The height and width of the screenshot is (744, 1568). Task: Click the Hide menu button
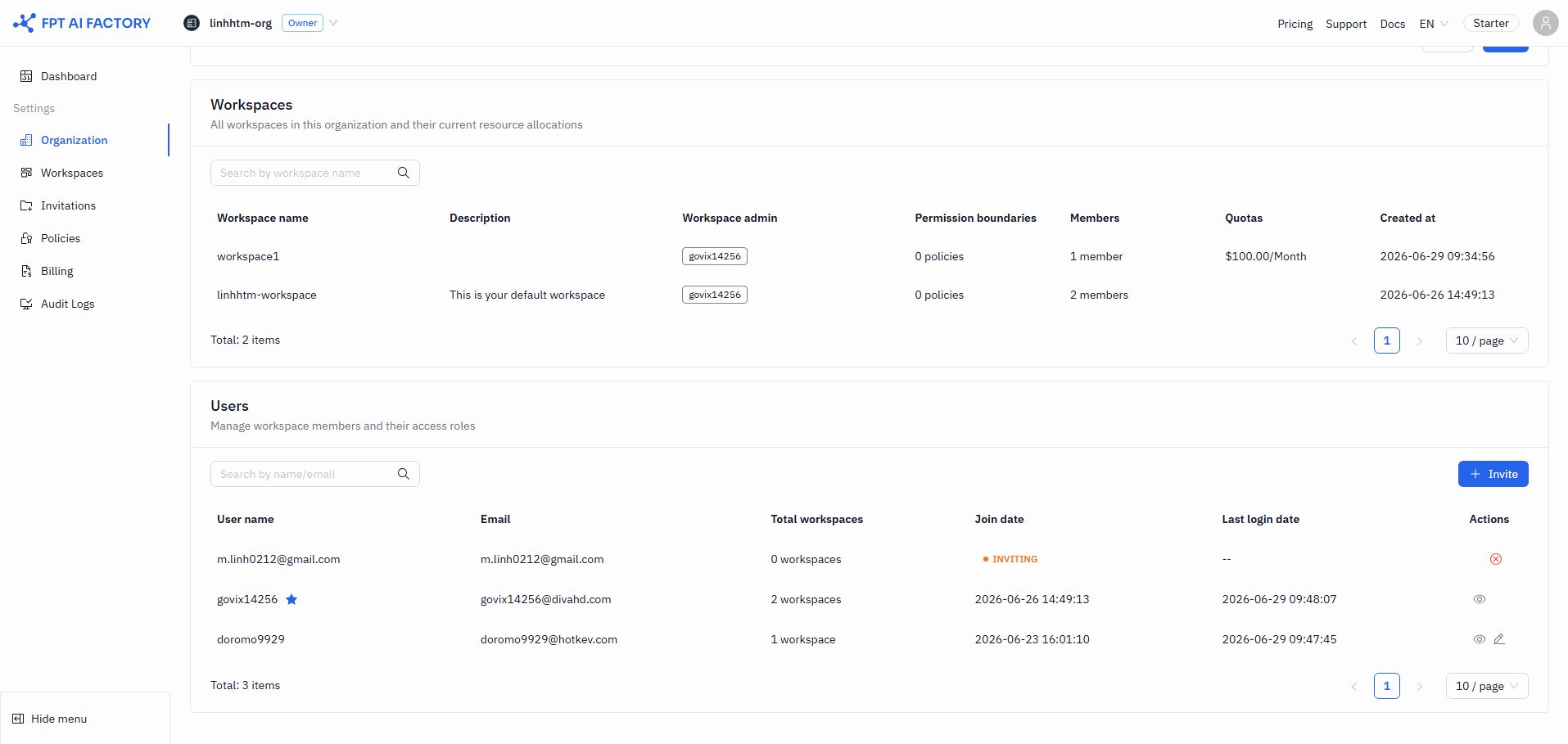click(50, 719)
